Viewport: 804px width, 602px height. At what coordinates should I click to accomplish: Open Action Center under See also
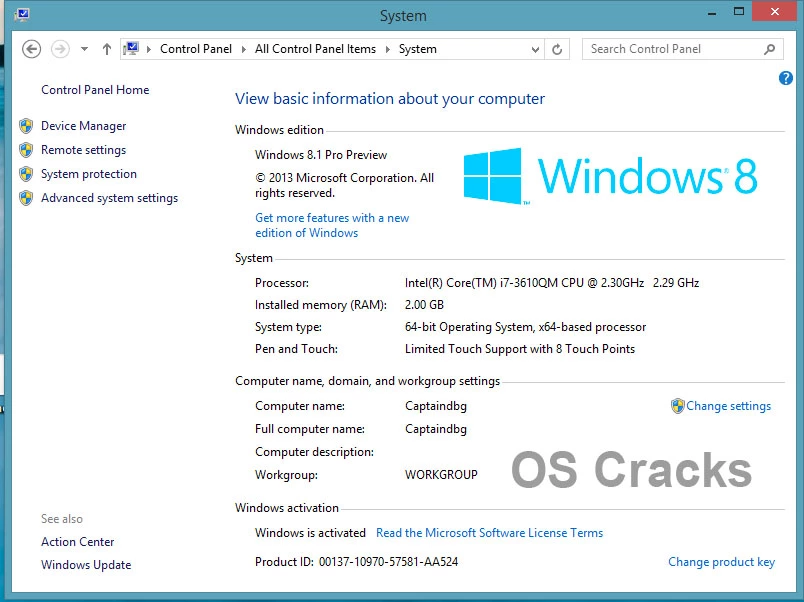(x=77, y=541)
